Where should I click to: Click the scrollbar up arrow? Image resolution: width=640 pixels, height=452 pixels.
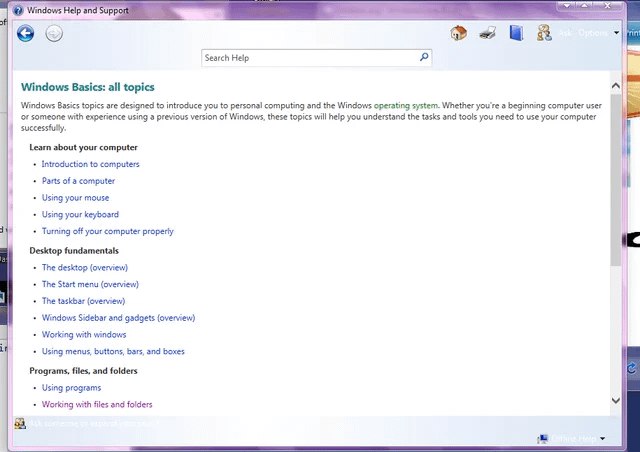pyautogui.click(x=616, y=86)
